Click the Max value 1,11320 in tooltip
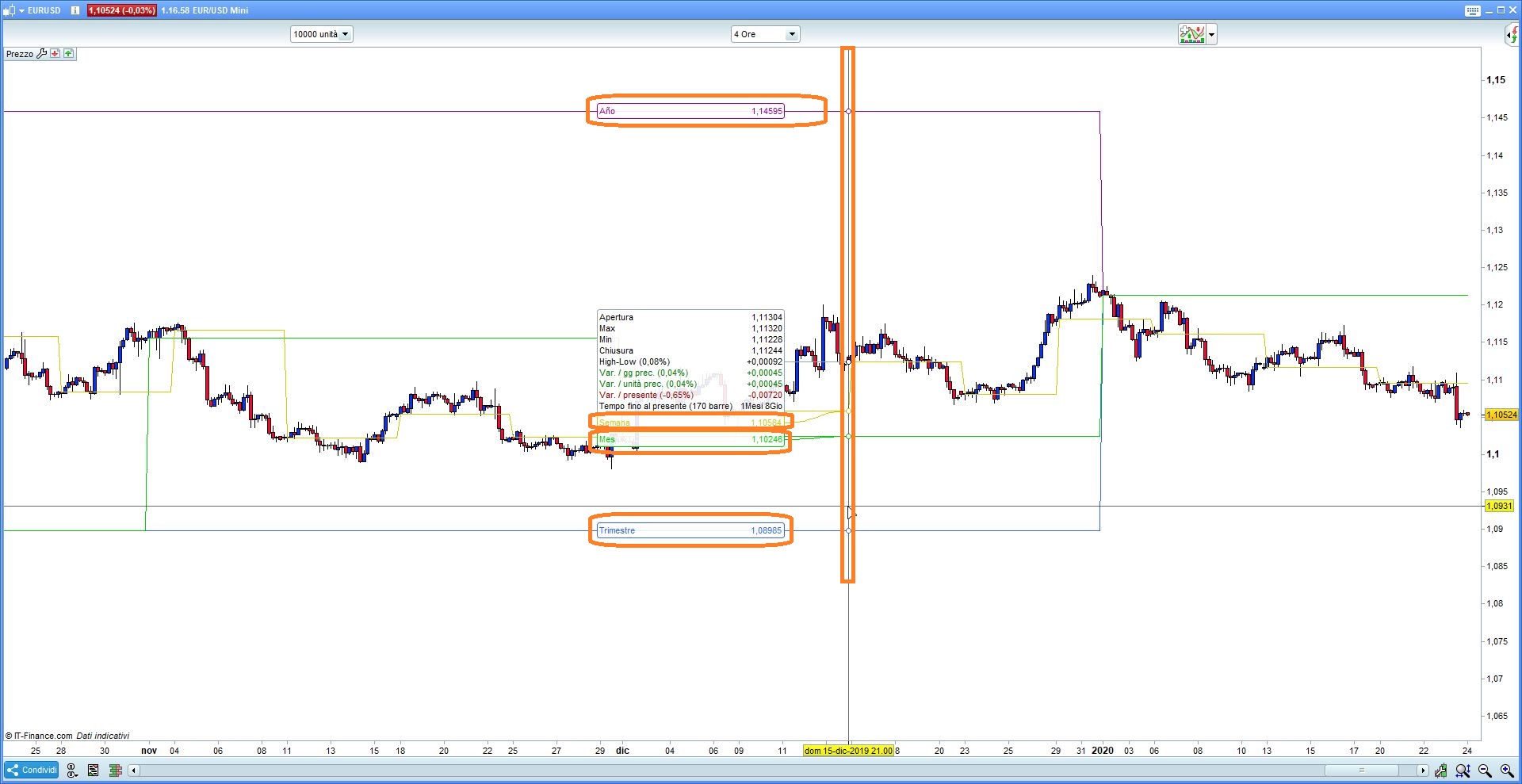Image resolution: width=1522 pixels, height=784 pixels. 767,328
